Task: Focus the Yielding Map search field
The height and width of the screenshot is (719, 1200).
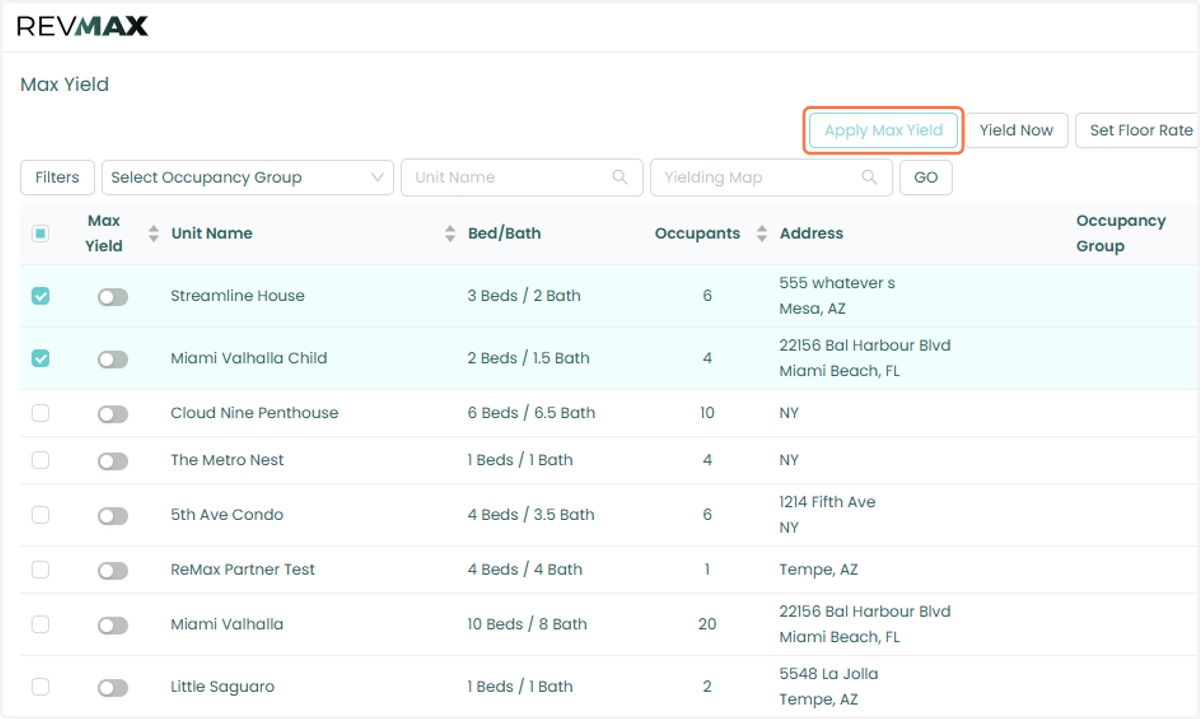Action: tap(771, 177)
